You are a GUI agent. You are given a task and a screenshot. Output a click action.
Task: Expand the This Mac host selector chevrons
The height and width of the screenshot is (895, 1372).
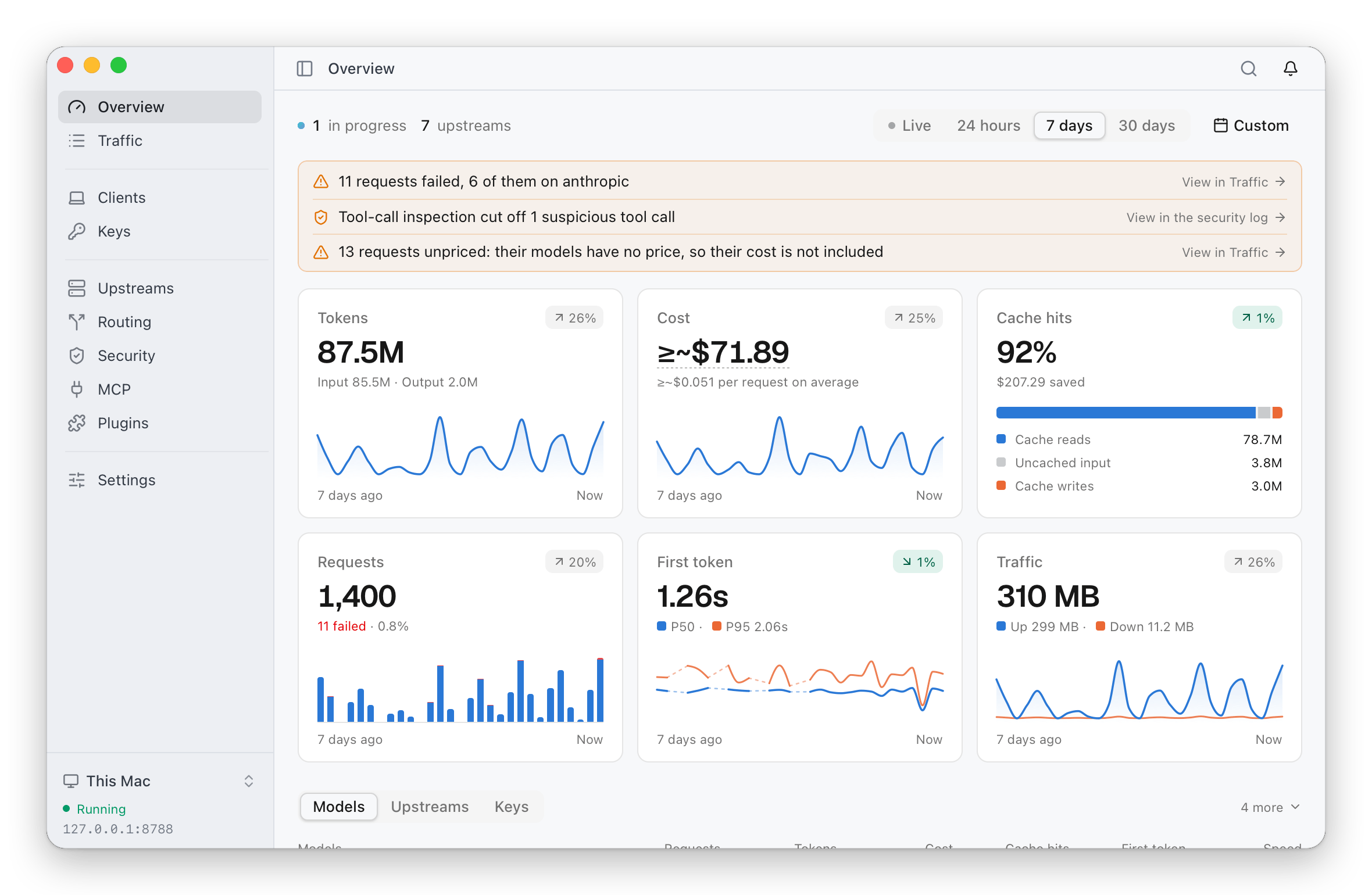click(249, 781)
